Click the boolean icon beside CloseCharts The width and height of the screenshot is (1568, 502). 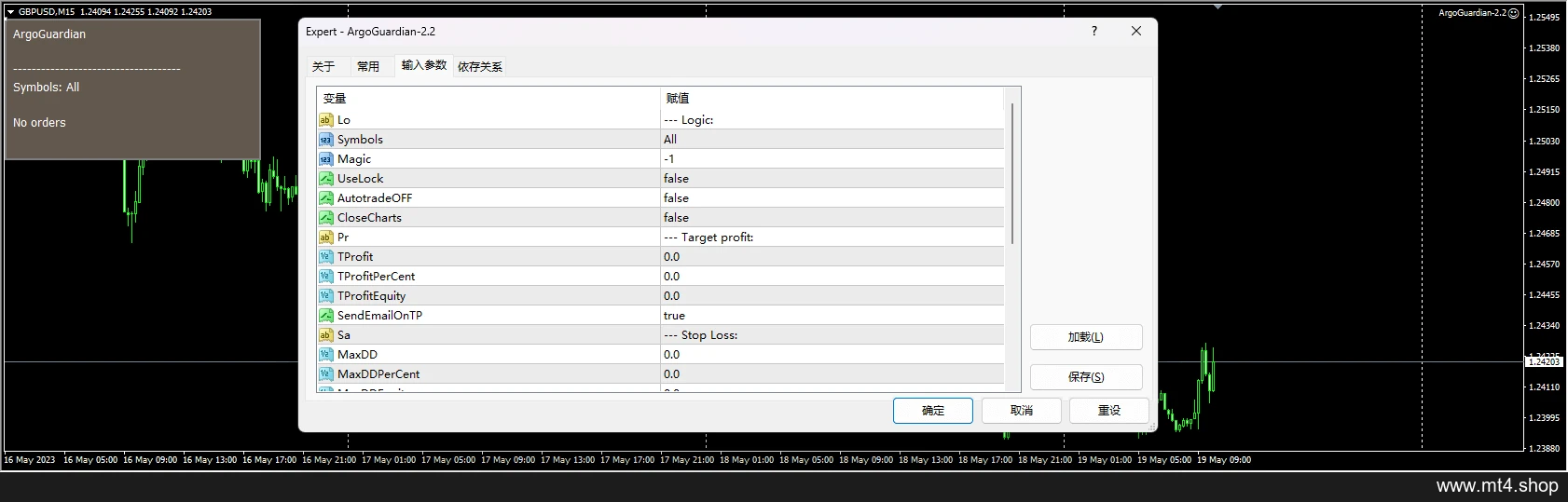[x=325, y=218]
